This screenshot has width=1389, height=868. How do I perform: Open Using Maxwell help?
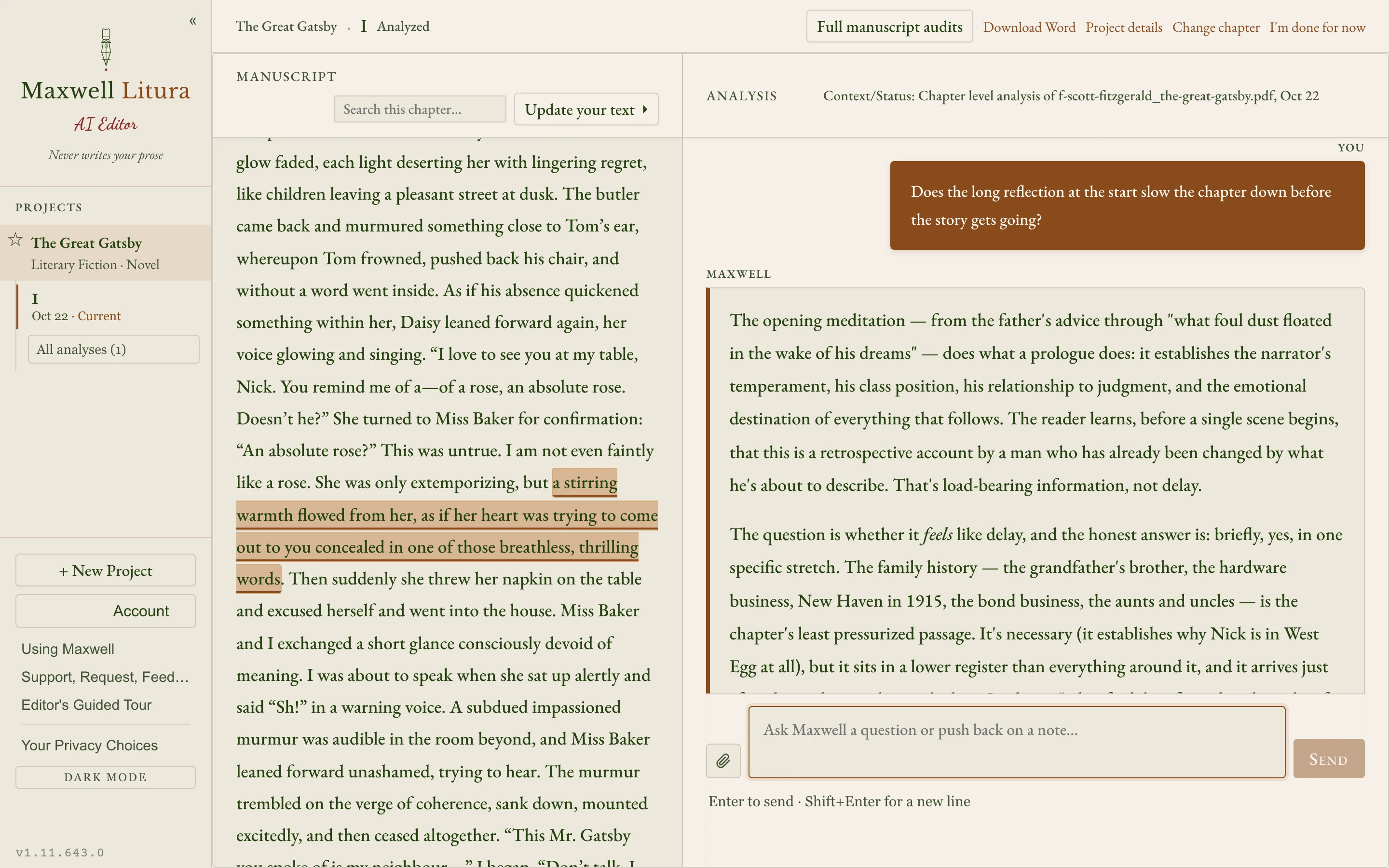click(68, 649)
